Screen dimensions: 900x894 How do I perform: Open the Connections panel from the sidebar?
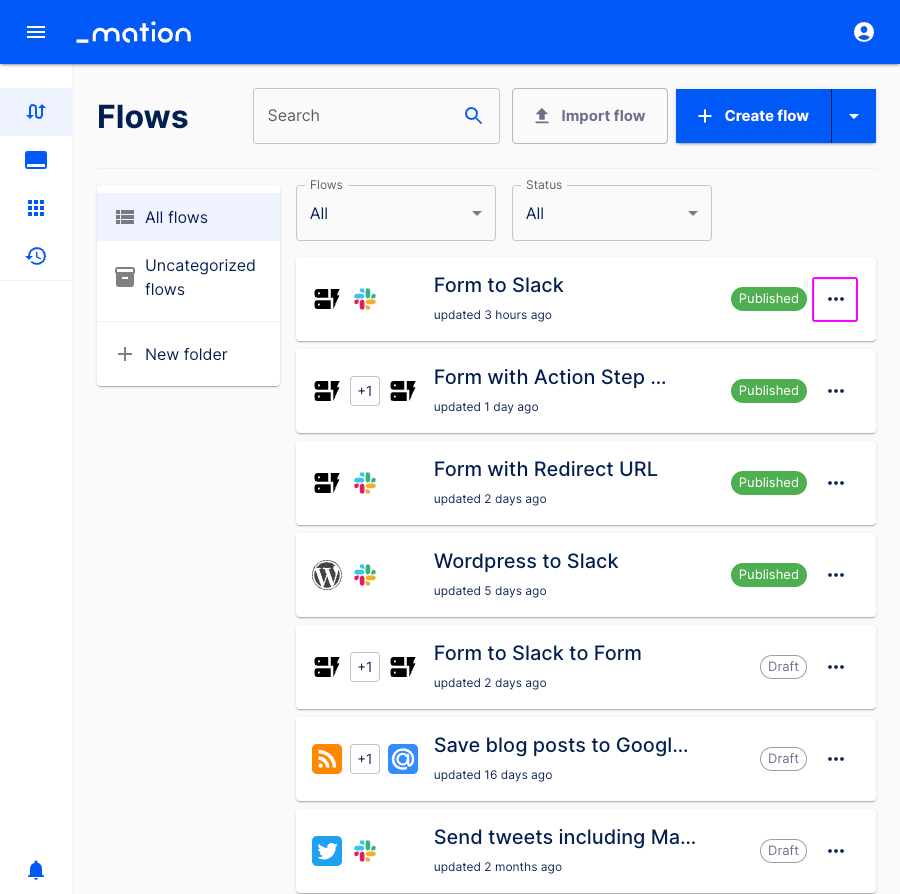pos(36,159)
